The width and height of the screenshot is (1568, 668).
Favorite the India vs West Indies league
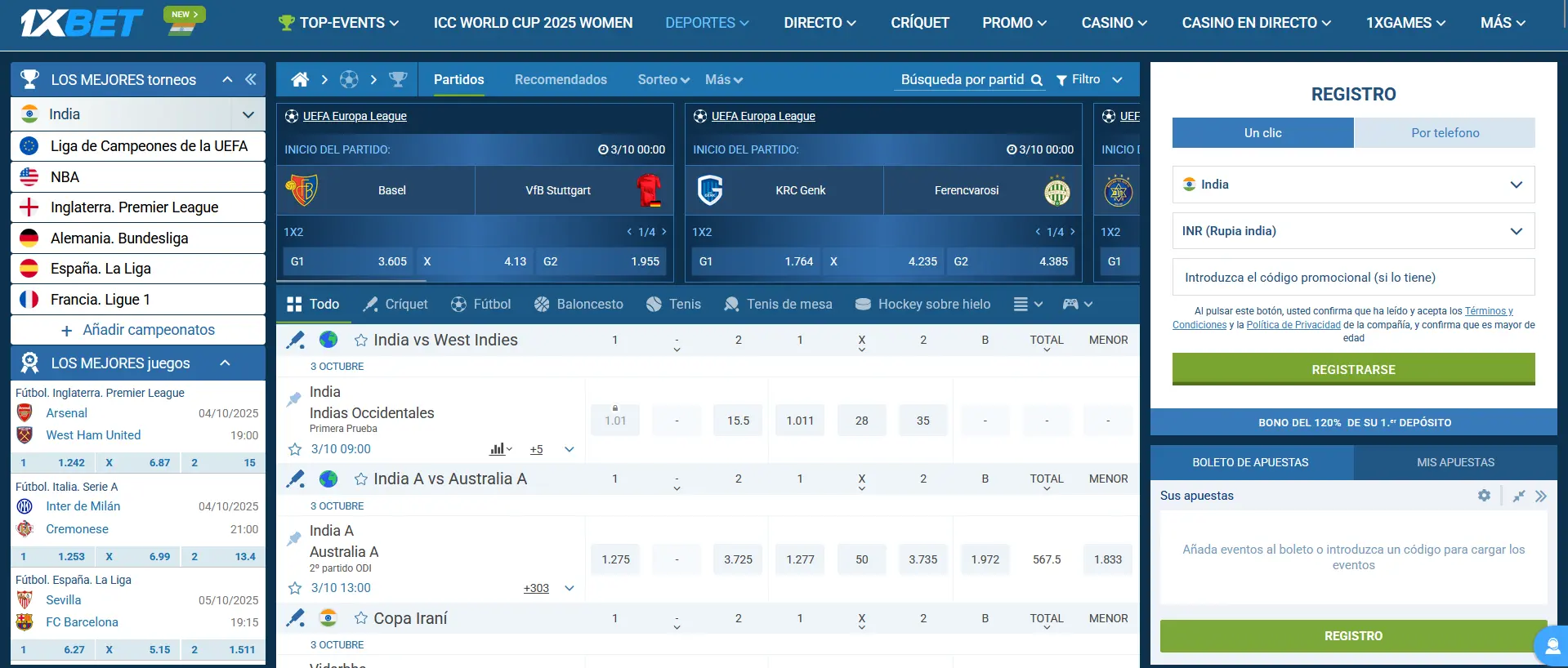click(360, 341)
